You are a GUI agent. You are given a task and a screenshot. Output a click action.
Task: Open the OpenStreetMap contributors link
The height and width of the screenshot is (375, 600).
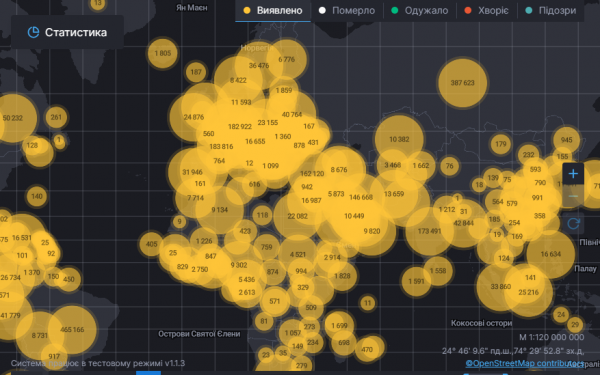click(525, 363)
